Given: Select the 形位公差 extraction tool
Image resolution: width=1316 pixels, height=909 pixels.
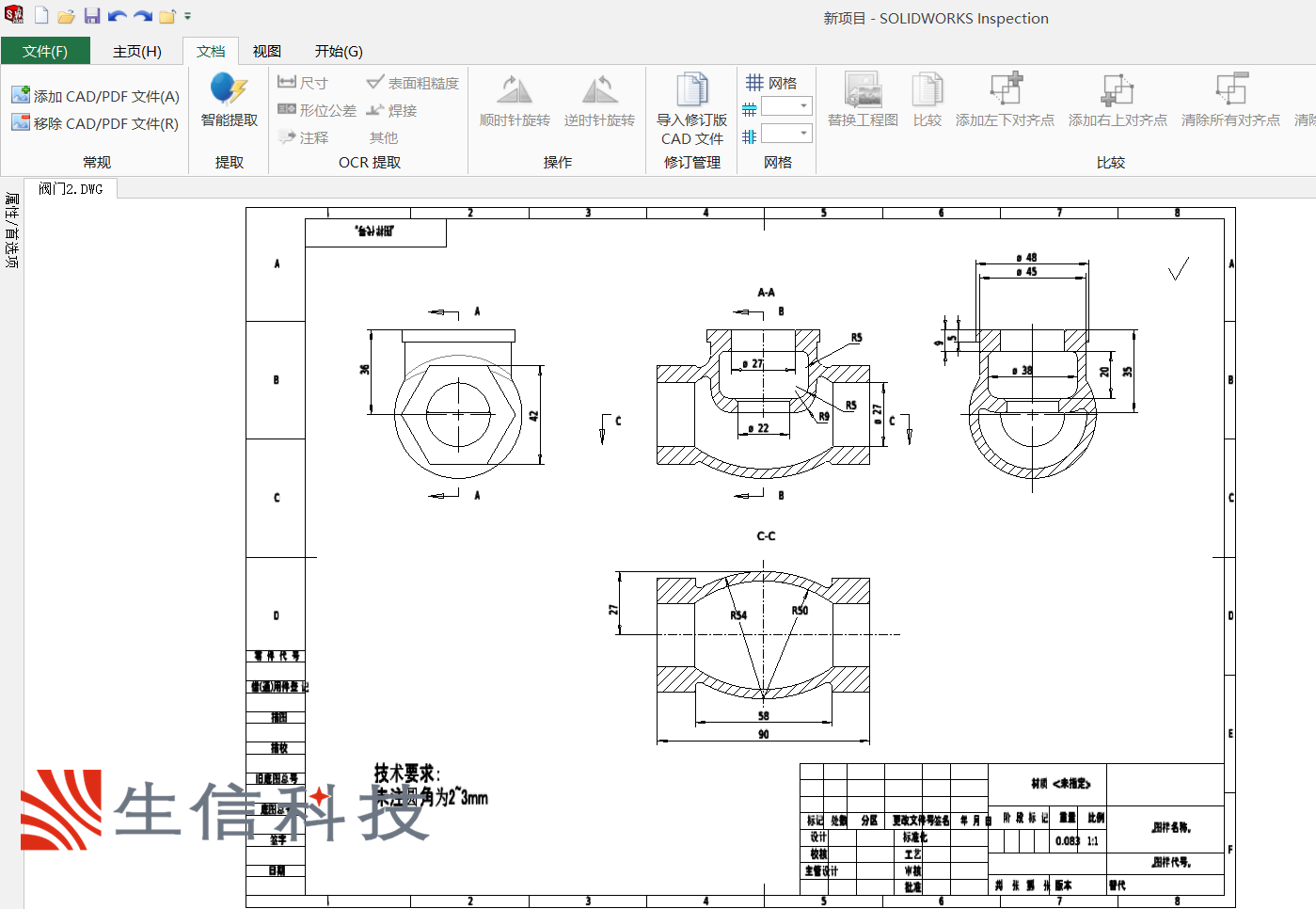Looking at the screenshot, I should coord(317,110).
